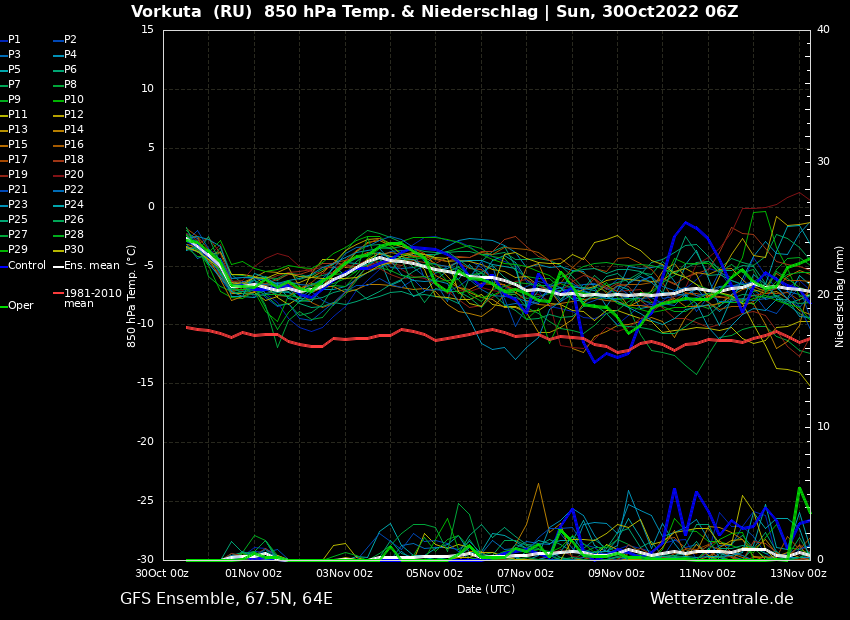Select the P10 legend entry
Viewport: 850px width, 620px height.
(73, 100)
